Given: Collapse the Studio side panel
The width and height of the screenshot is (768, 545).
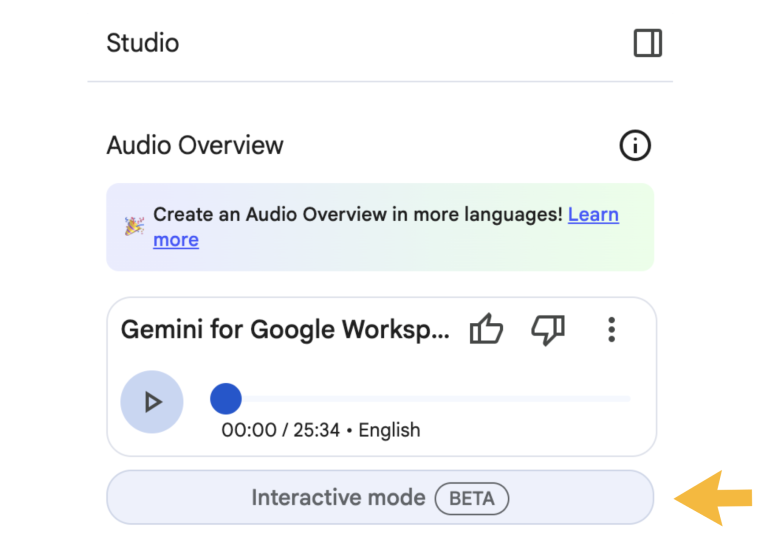Looking at the screenshot, I should tap(648, 43).
